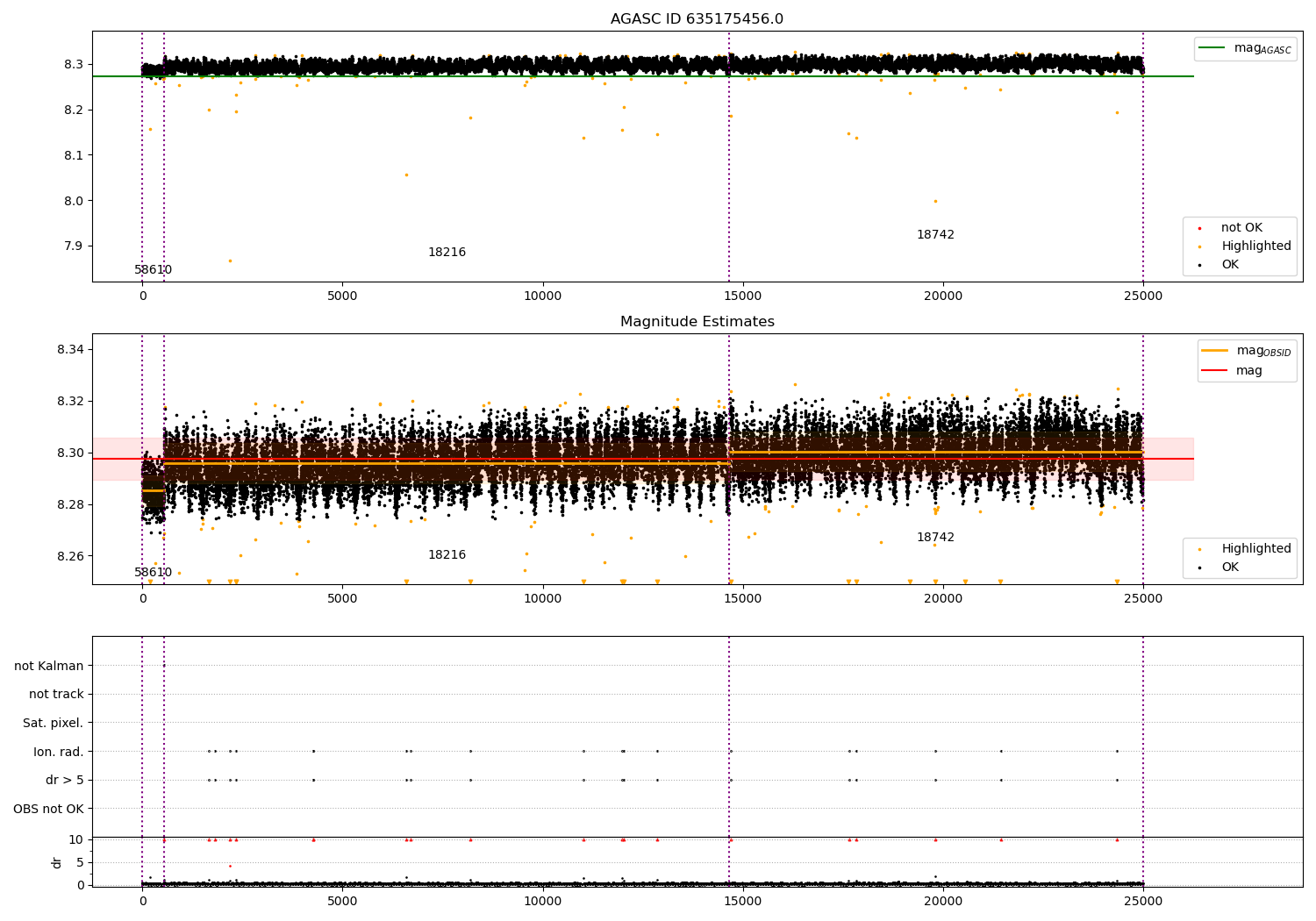Click the 8.28 y-axis tick in middle plot
Viewport: 1316px width, 921px height.
click(70, 505)
